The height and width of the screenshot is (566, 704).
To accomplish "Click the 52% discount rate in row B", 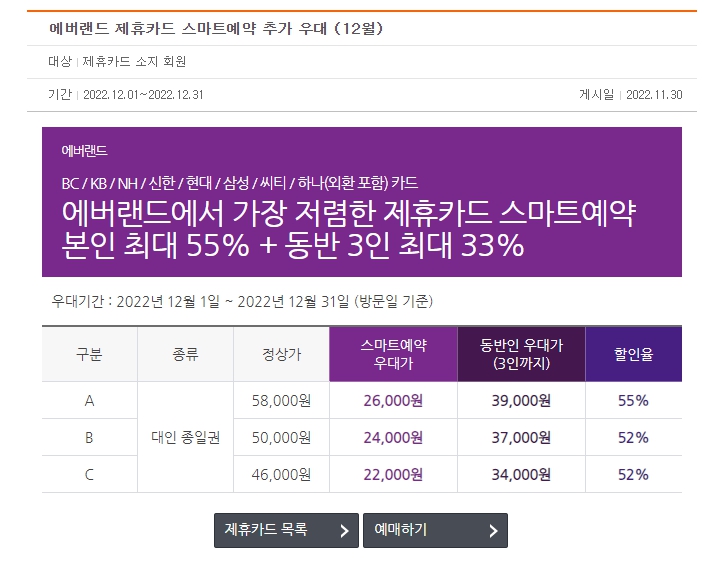I will pos(634,437).
